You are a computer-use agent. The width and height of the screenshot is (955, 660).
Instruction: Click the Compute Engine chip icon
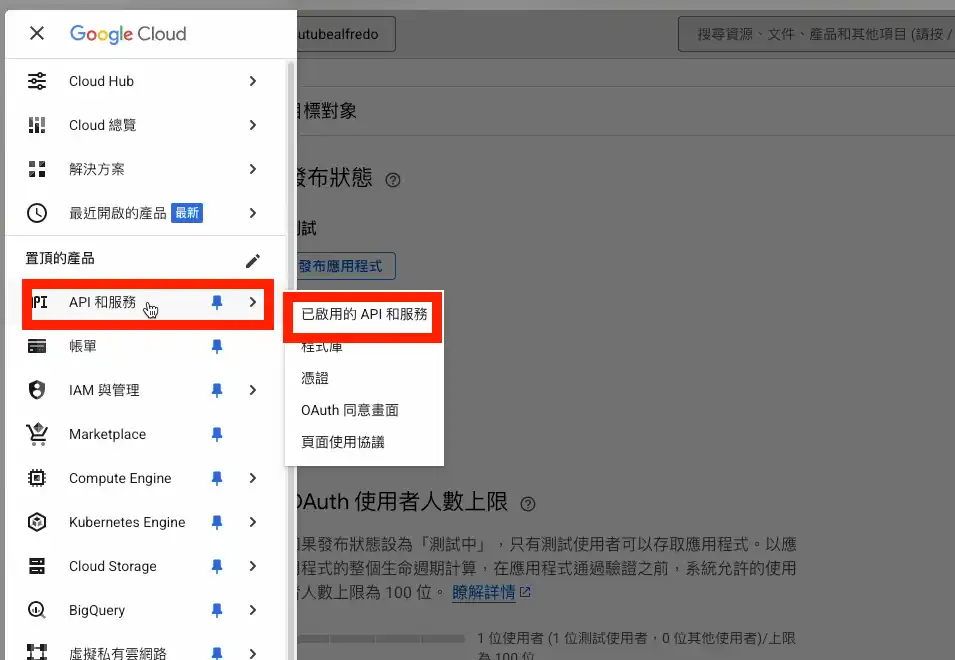pos(37,478)
